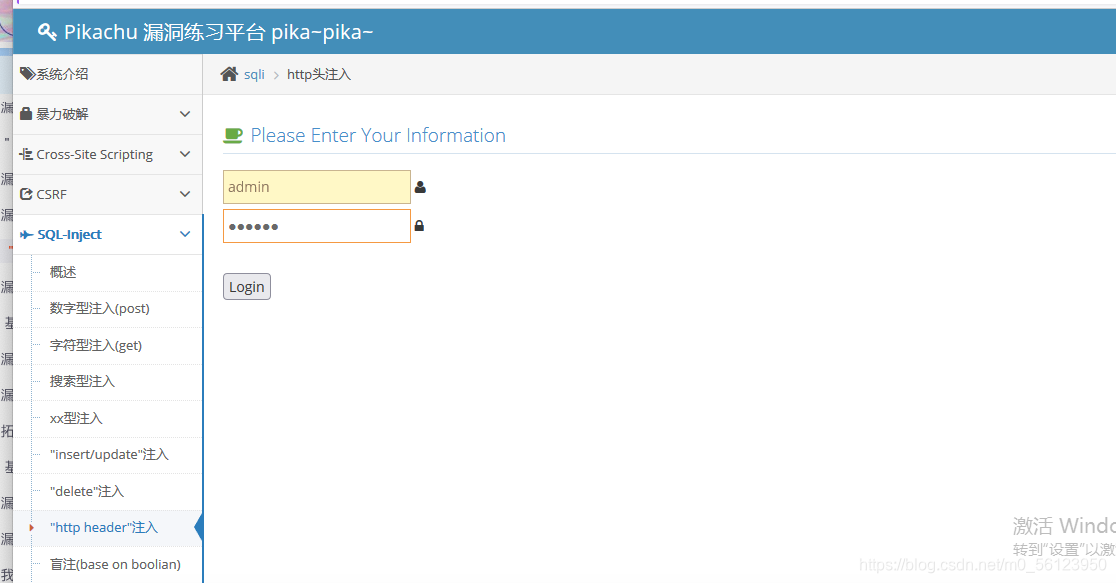Click the CSRF share icon

tap(26, 194)
